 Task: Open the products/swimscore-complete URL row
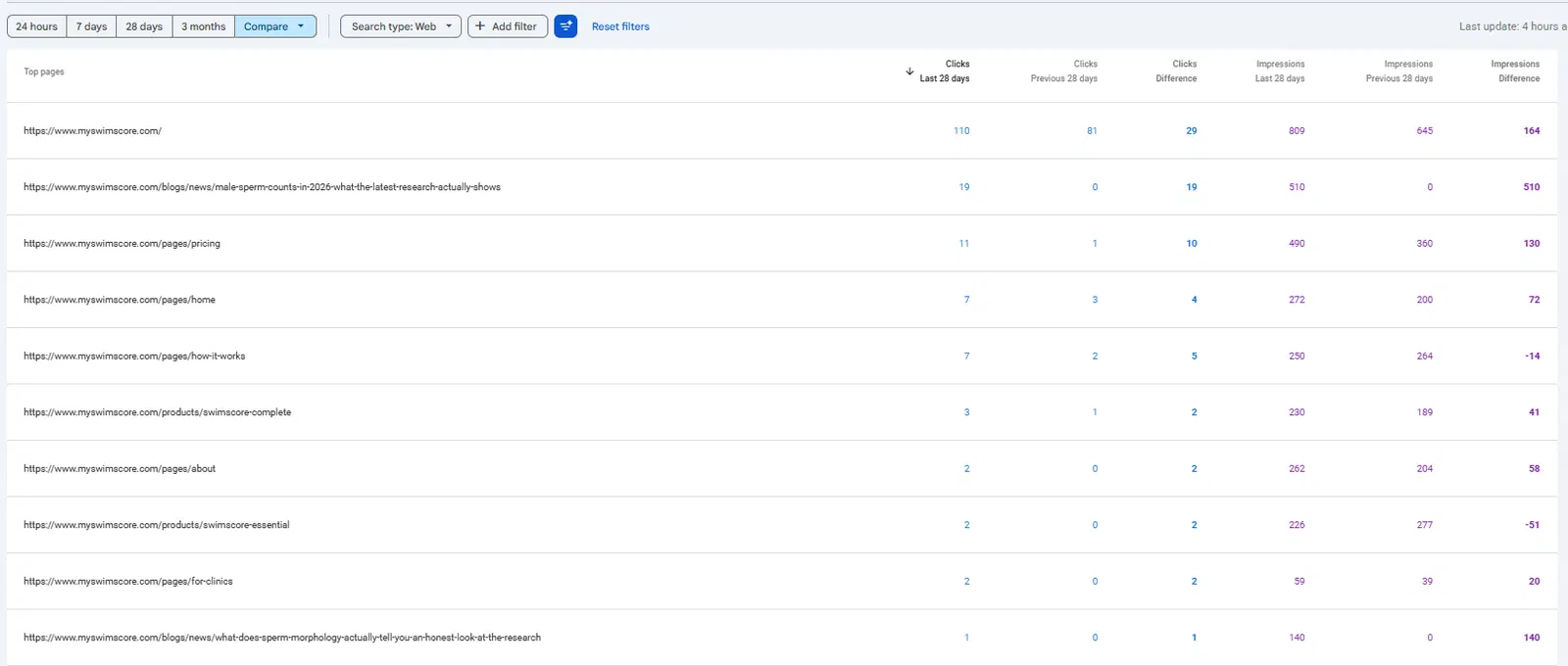coord(784,412)
